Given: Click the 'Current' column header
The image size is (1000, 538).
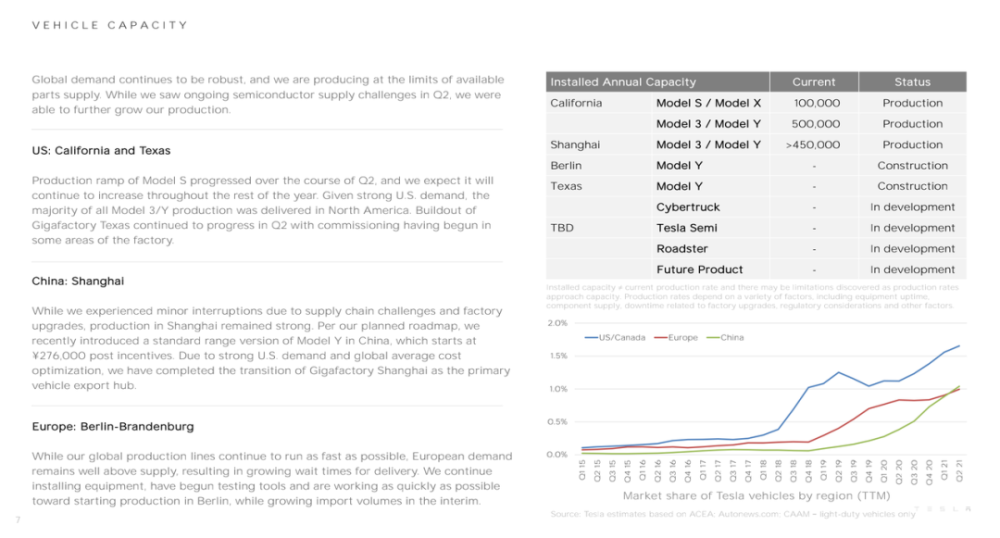Looking at the screenshot, I should pyautogui.click(x=813, y=82).
